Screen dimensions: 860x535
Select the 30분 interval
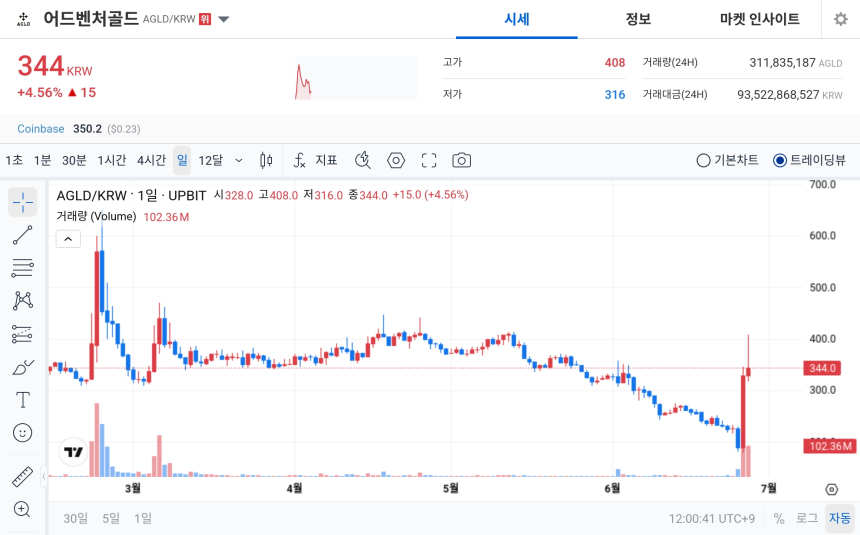[74, 160]
